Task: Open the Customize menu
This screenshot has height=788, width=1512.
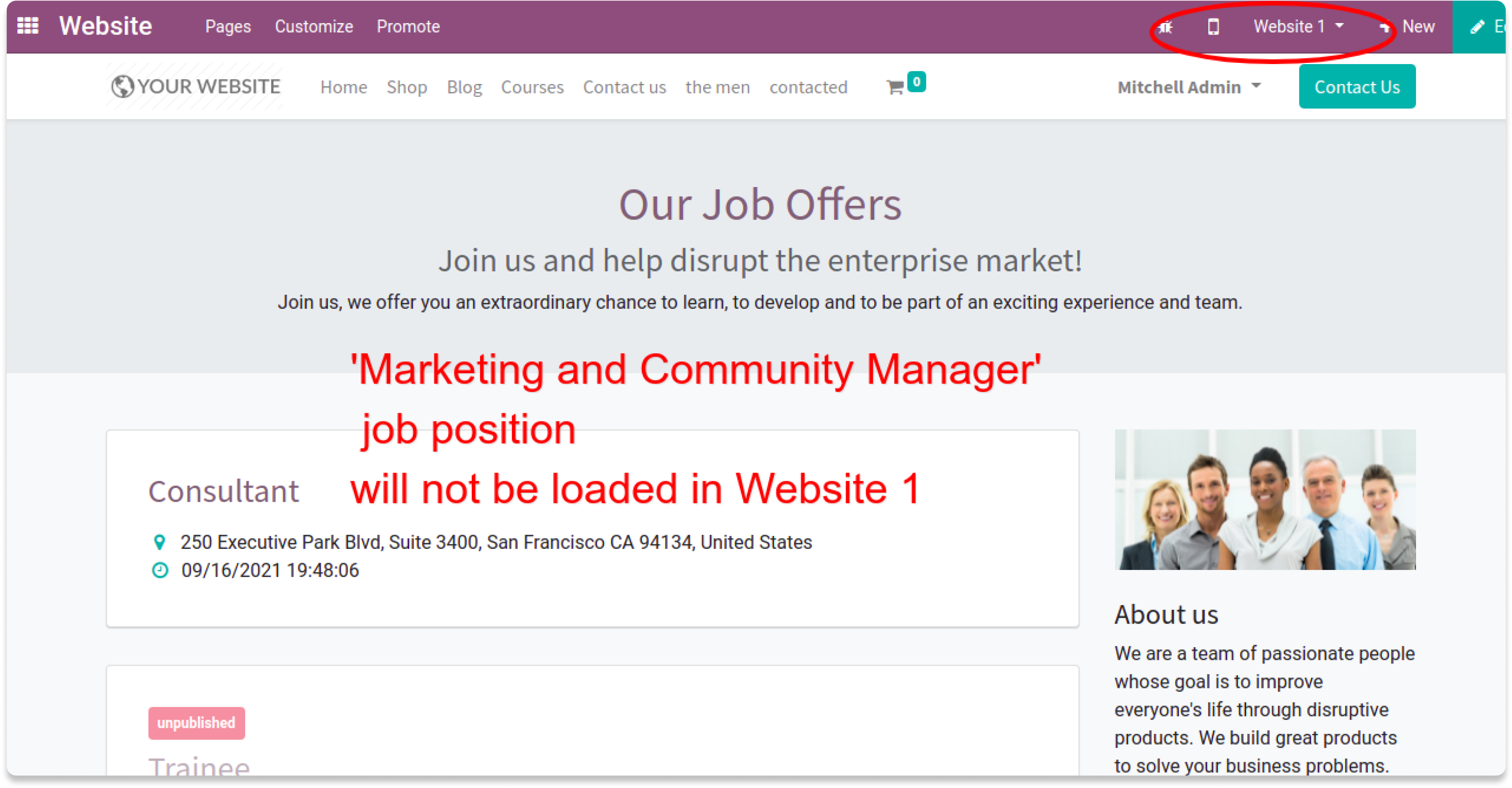Action: (314, 26)
